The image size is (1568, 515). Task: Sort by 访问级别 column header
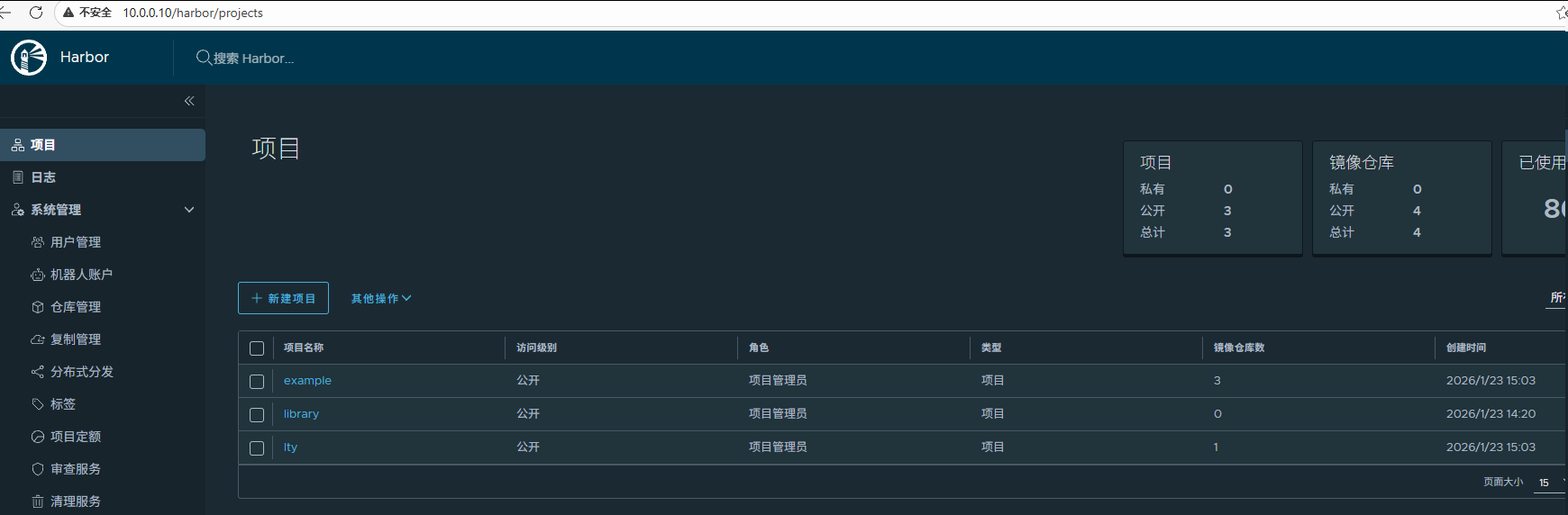pos(536,348)
